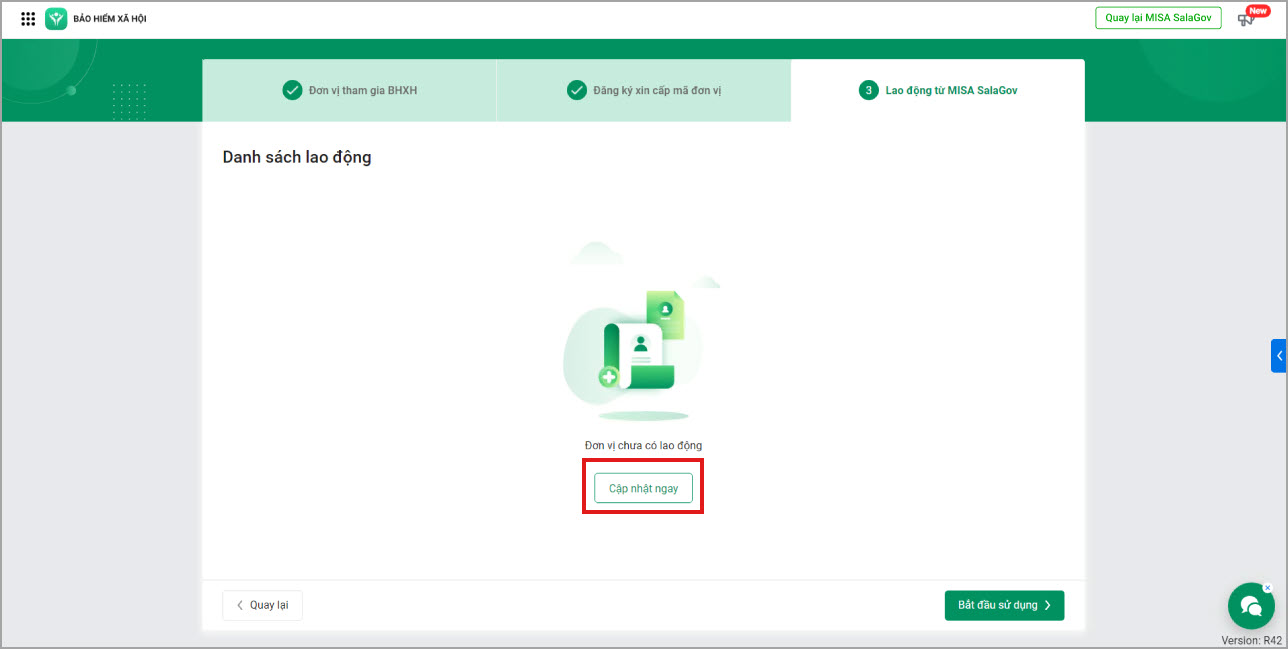Viewport: 1288px width, 649px height.
Task: Return via Quay lại MISA SalaGov button
Action: (1158, 18)
